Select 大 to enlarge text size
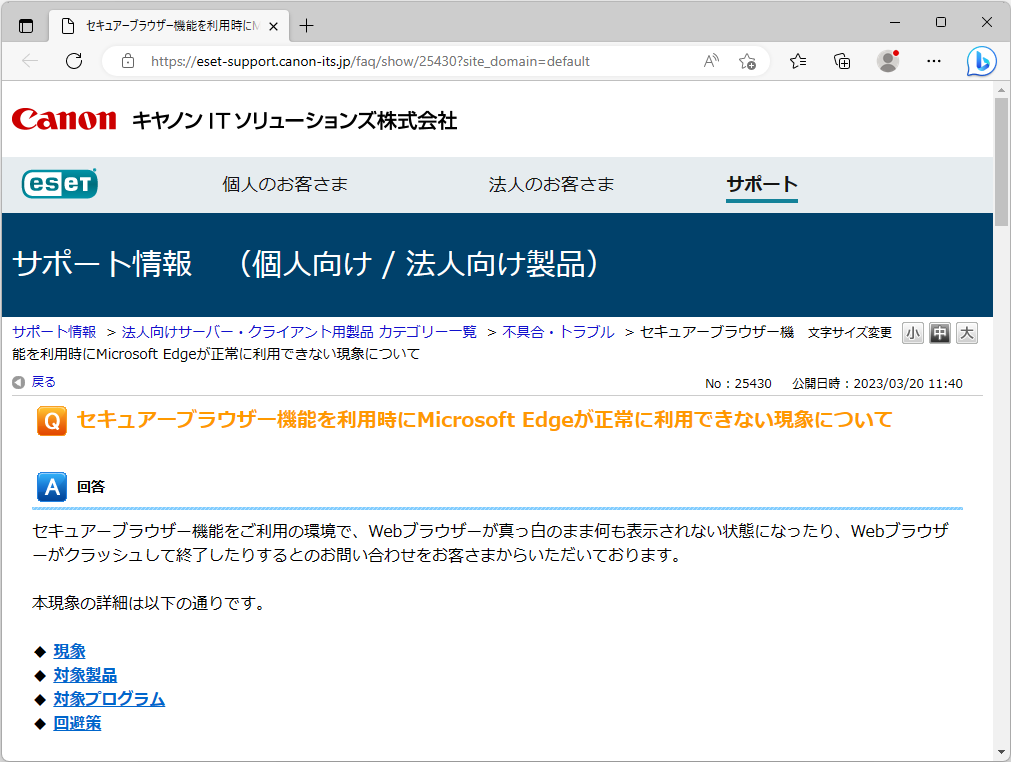The width and height of the screenshot is (1011, 762). point(966,333)
